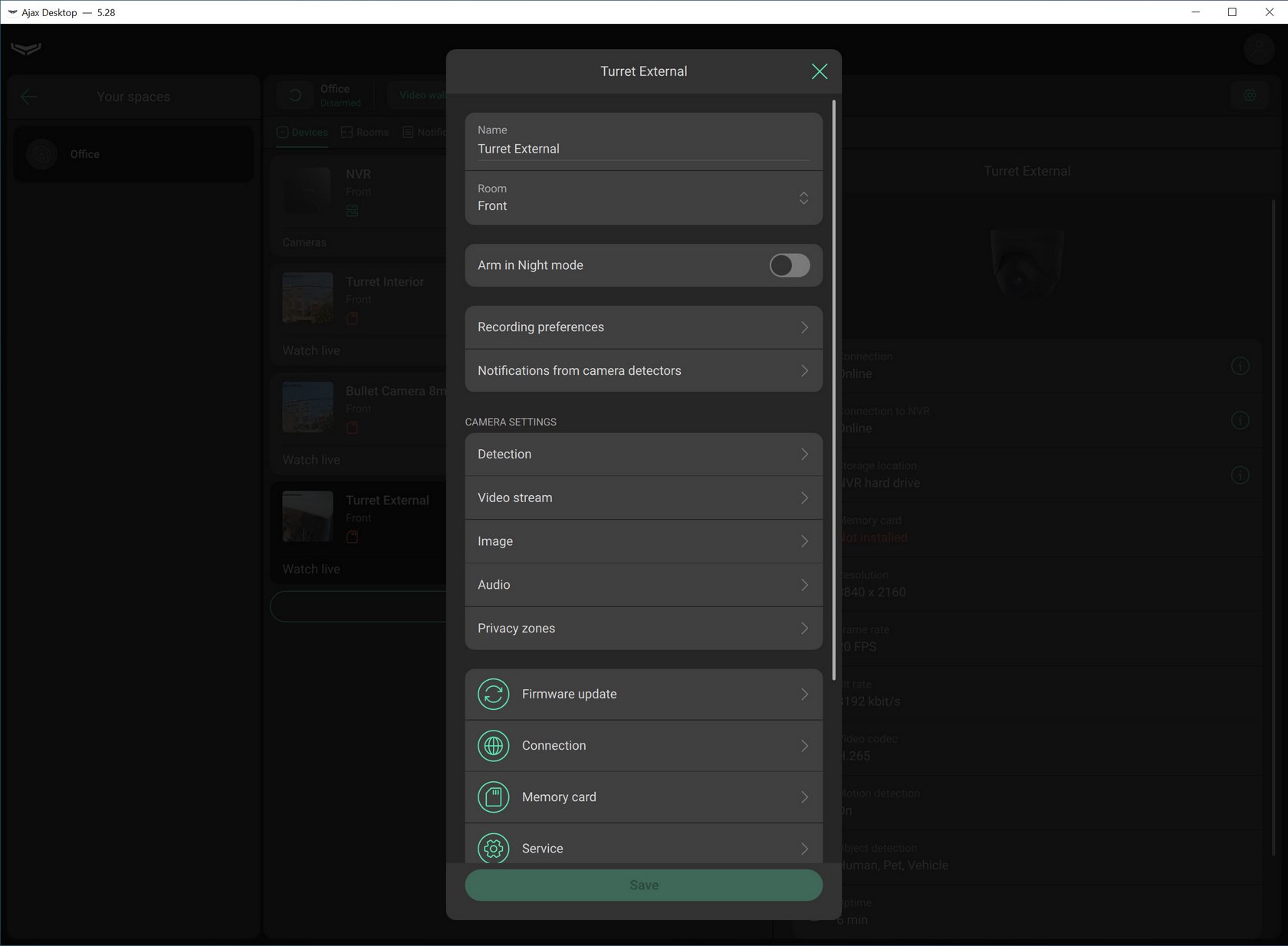Open Notifications from camera detectors

click(643, 370)
